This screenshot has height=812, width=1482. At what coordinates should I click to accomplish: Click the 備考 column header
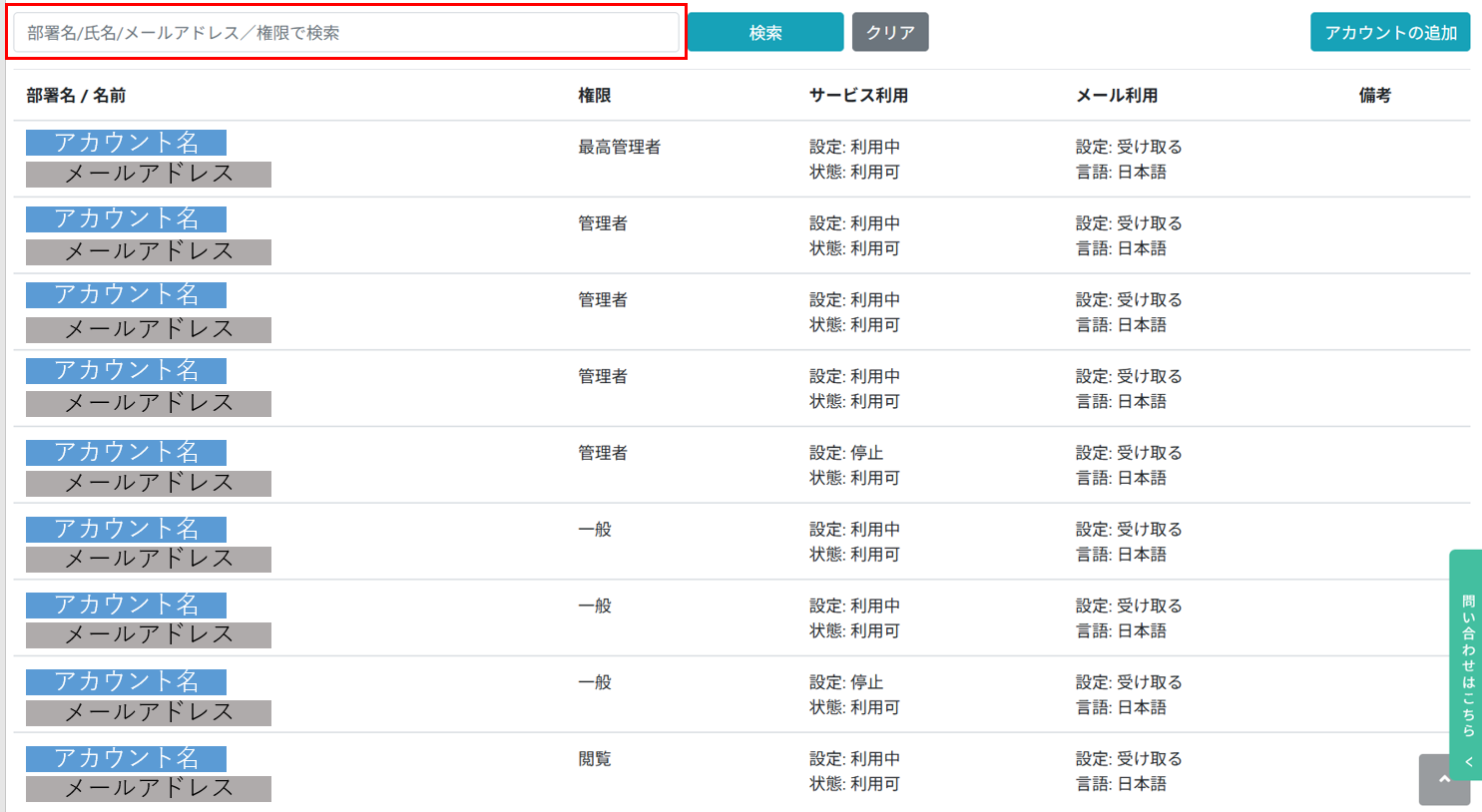[x=1374, y=96]
